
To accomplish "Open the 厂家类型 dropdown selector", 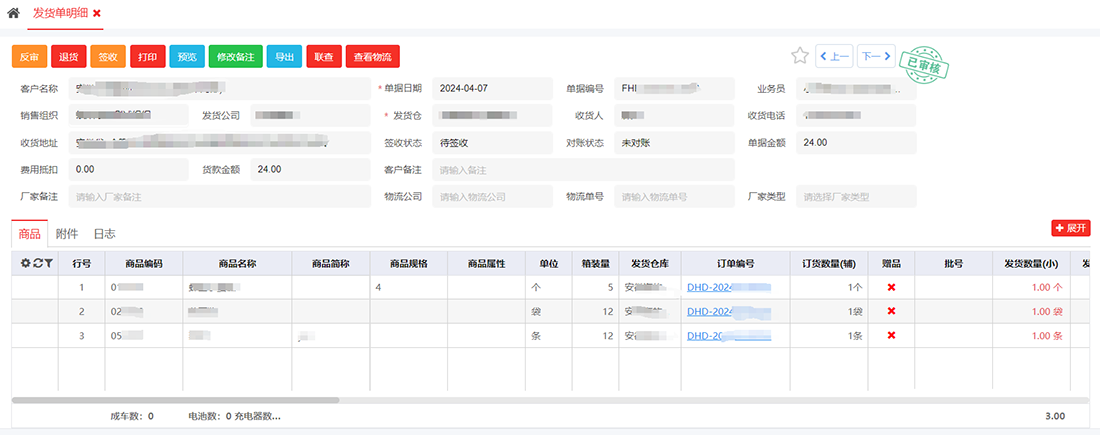I will click(x=855, y=197).
